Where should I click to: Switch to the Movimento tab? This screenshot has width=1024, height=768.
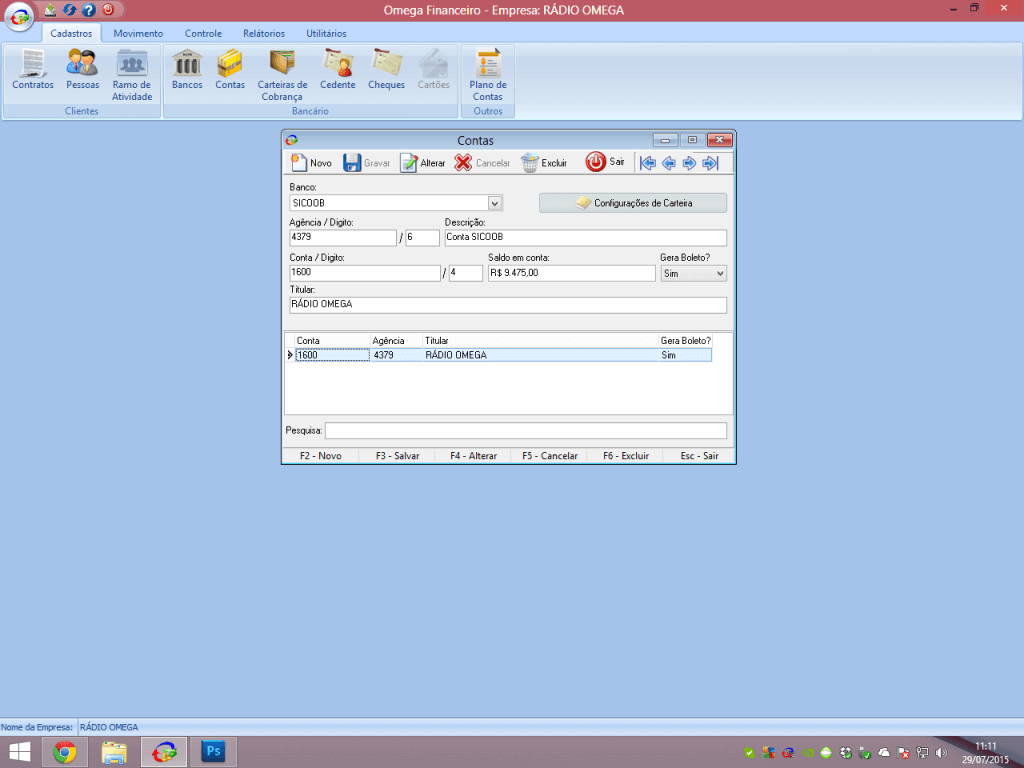click(138, 33)
